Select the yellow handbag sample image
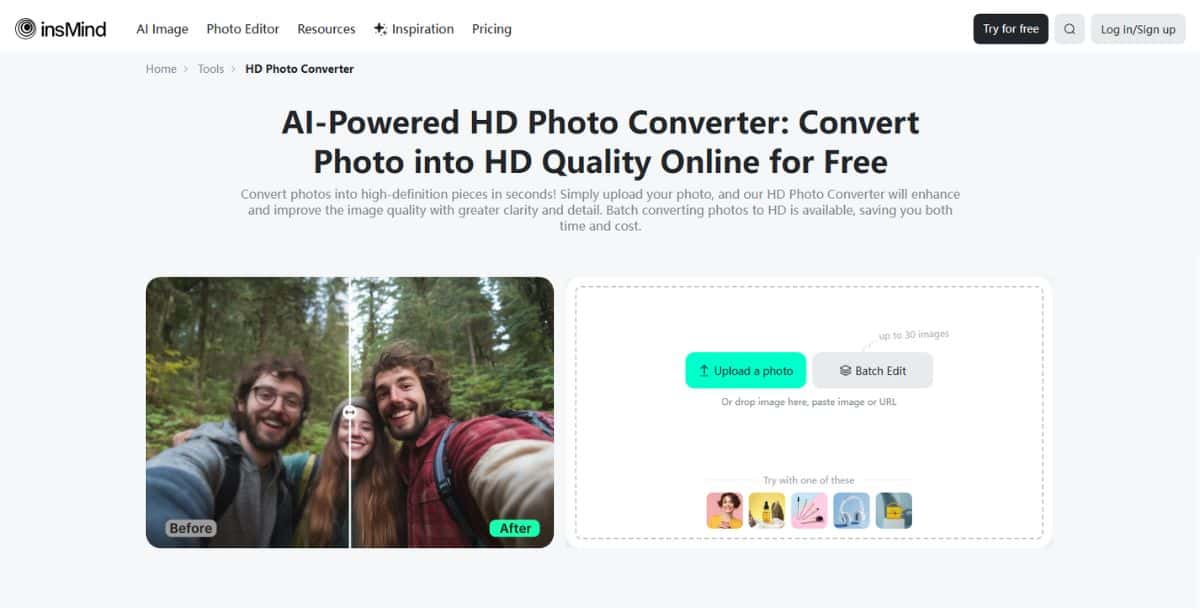1200x610 pixels. click(x=894, y=510)
